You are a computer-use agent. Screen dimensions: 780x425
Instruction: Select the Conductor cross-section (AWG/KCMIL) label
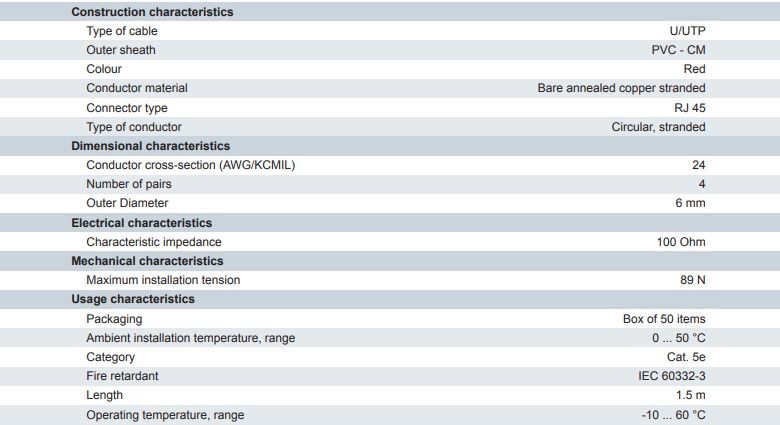point(191,165)
